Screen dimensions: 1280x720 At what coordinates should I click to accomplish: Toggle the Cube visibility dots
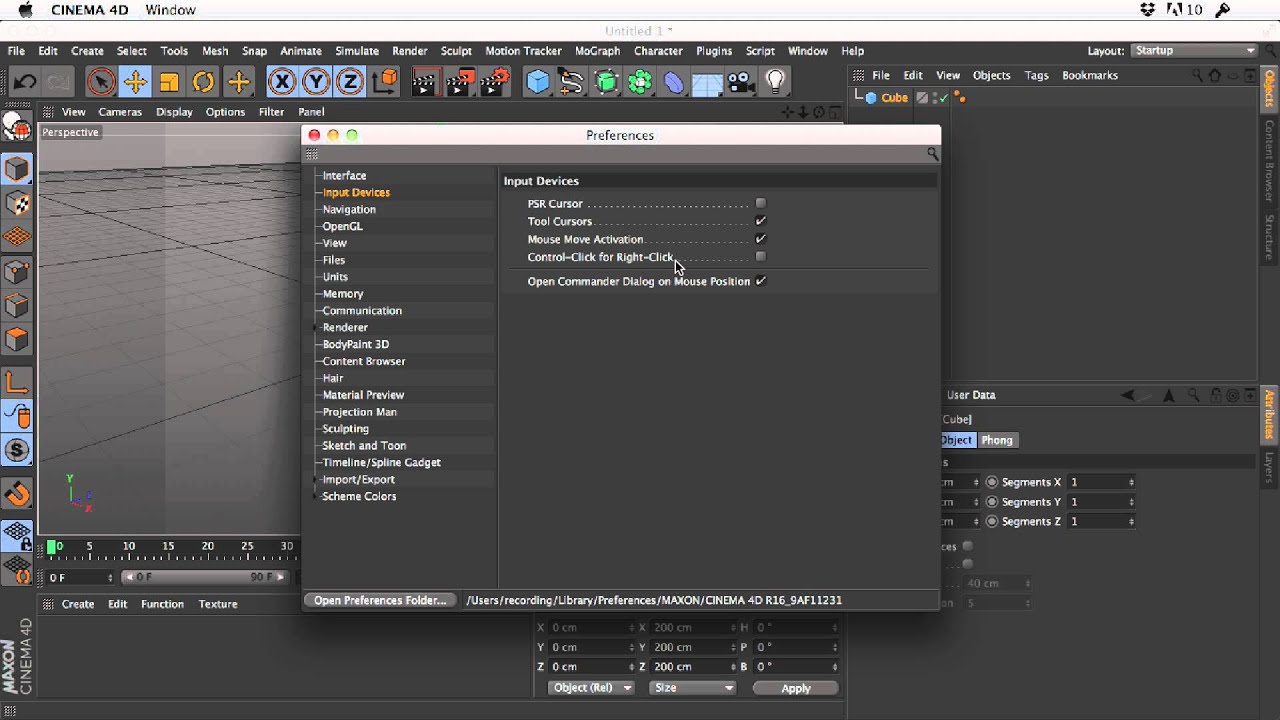click(x=936, y=97)
